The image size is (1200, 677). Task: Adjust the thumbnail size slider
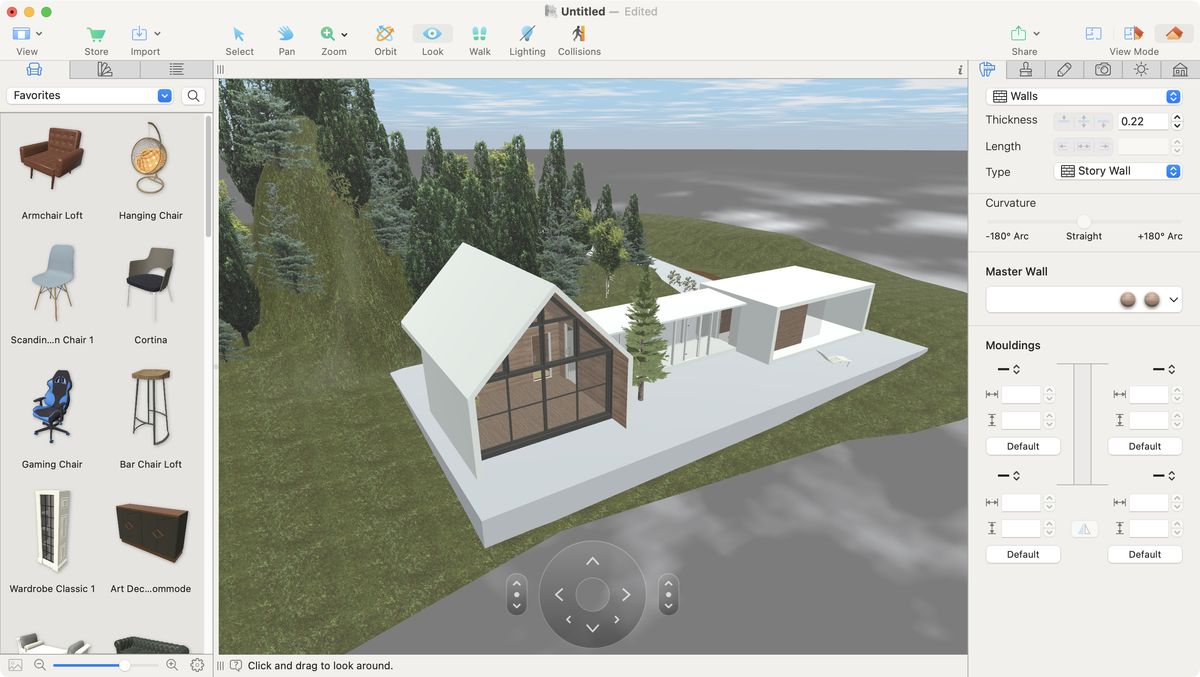click(x=124, y=665)
